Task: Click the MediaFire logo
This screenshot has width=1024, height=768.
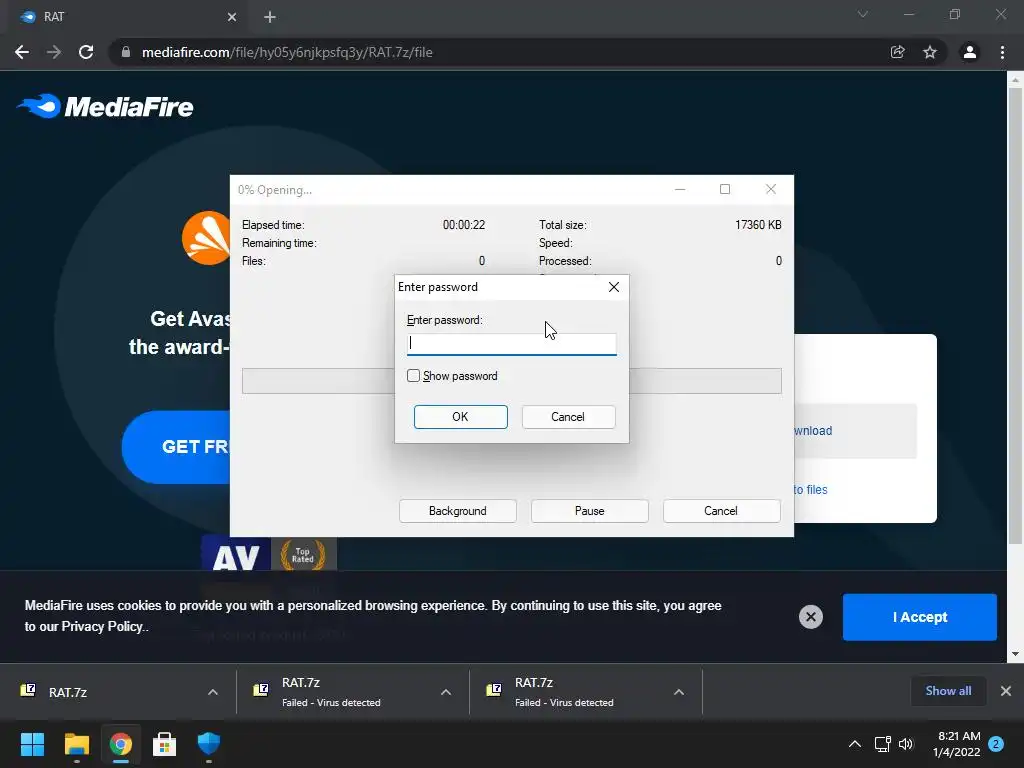Action: [104, 106]
